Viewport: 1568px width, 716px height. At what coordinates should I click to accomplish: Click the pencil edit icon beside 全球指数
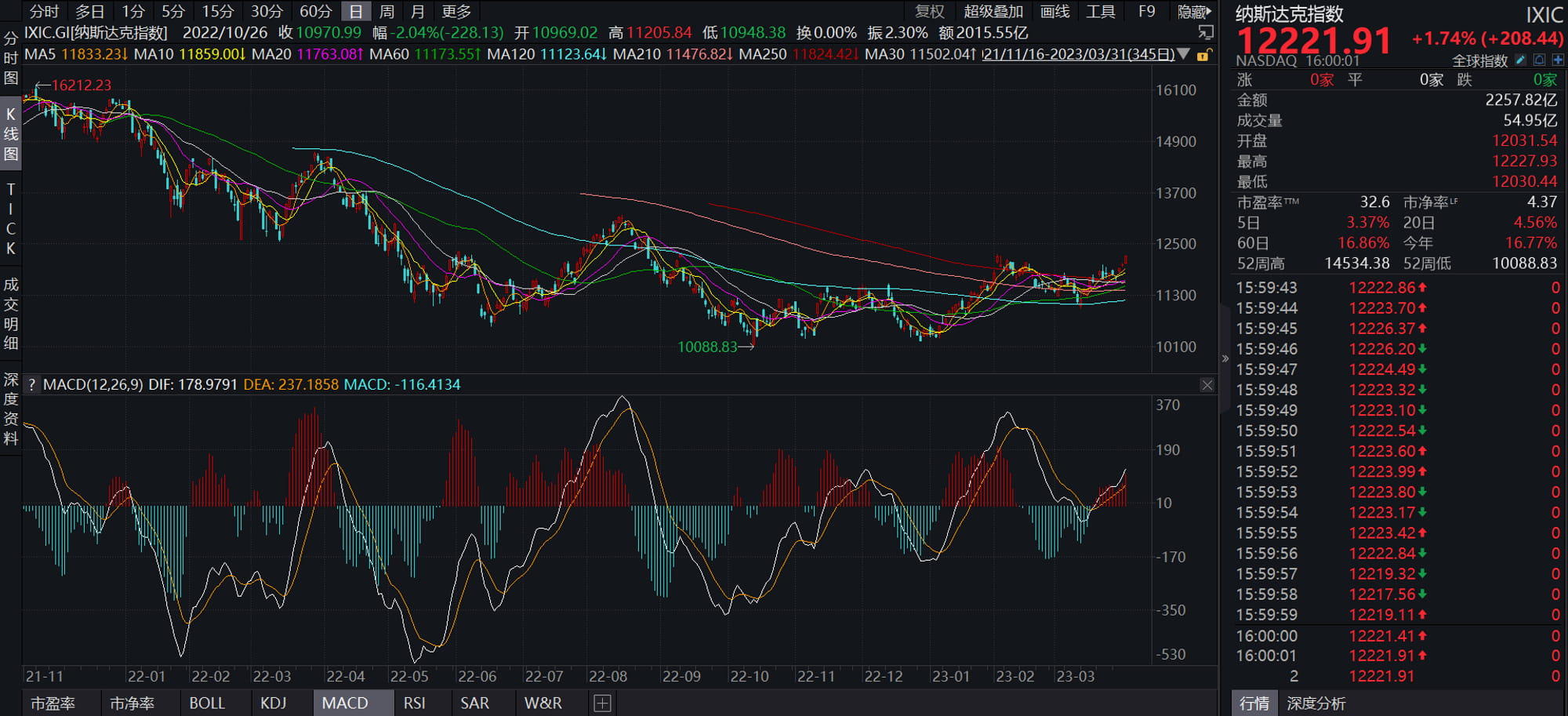tap(1521, 60)
